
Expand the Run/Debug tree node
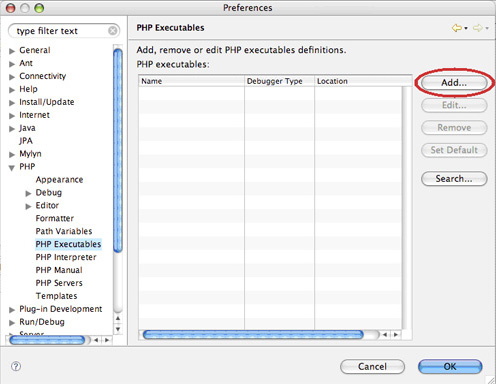(12, 323)
